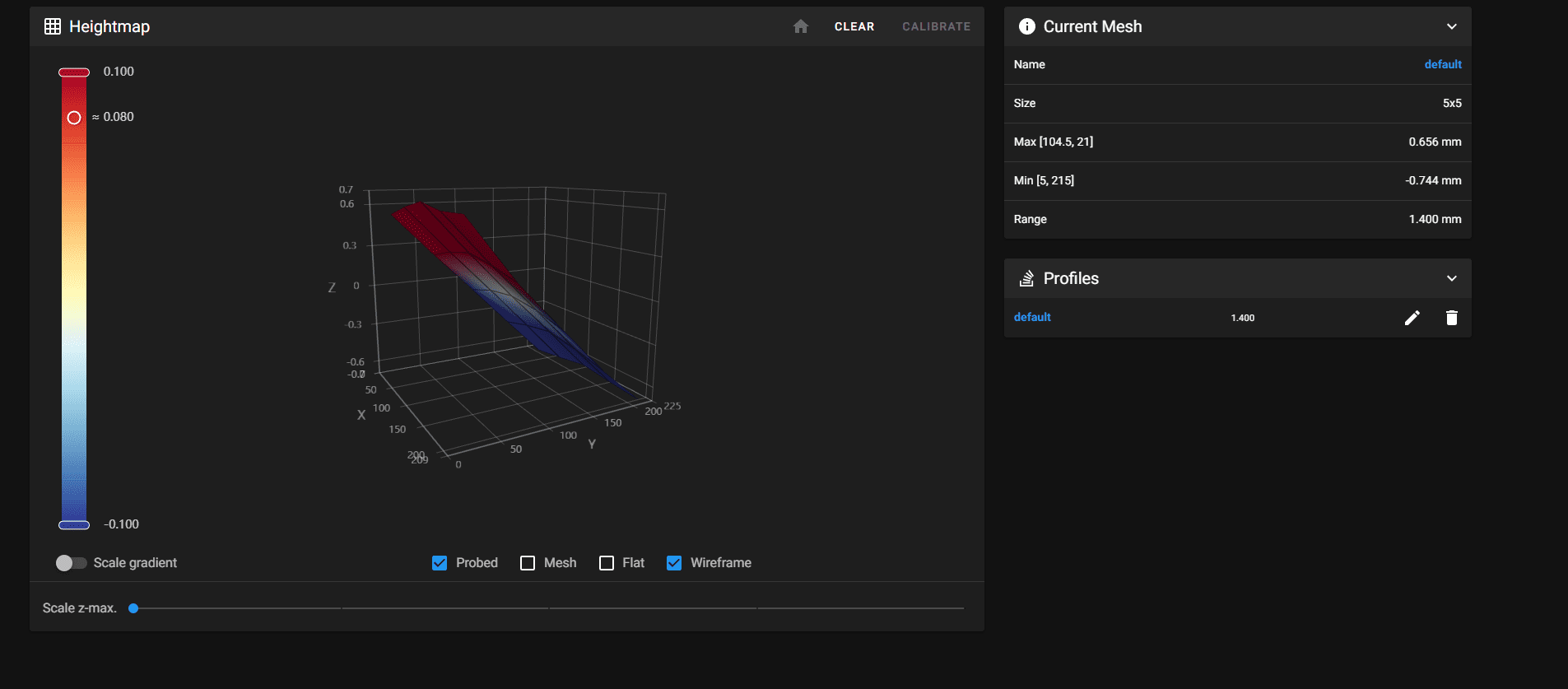Click the default mesh name value
The image size is (1568, 689).
pyautogui.click(x=1443, y=64)
